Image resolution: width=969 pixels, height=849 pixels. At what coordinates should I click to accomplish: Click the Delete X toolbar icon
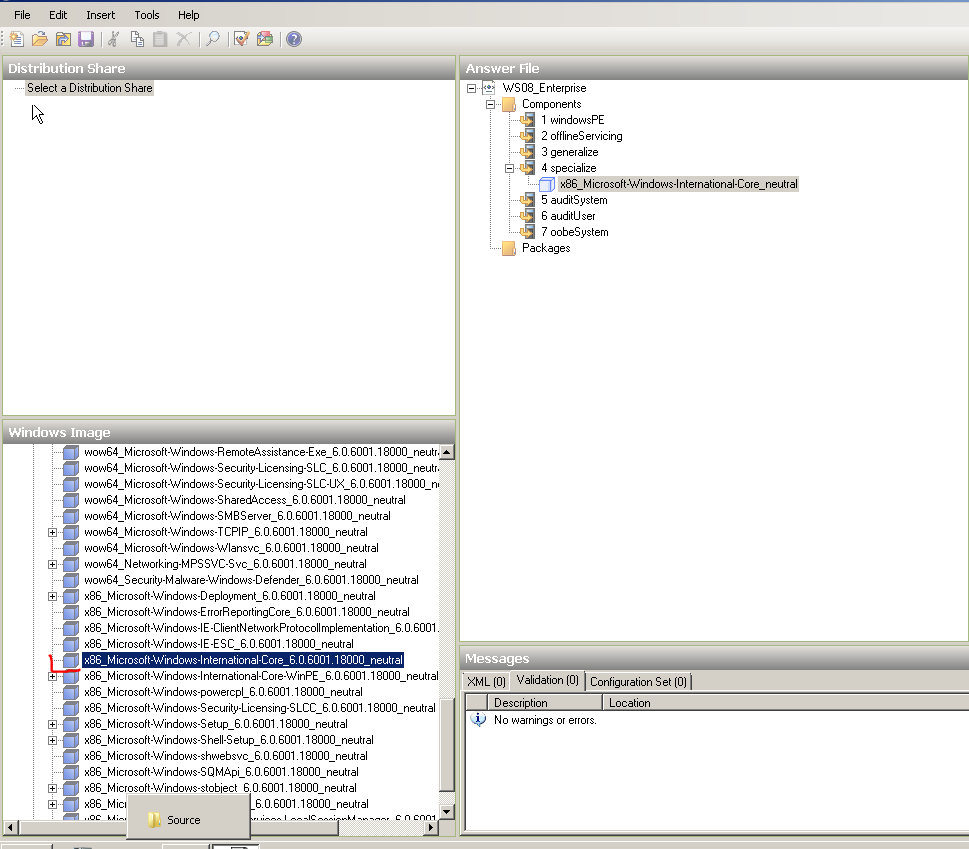[x=184, y=40]
